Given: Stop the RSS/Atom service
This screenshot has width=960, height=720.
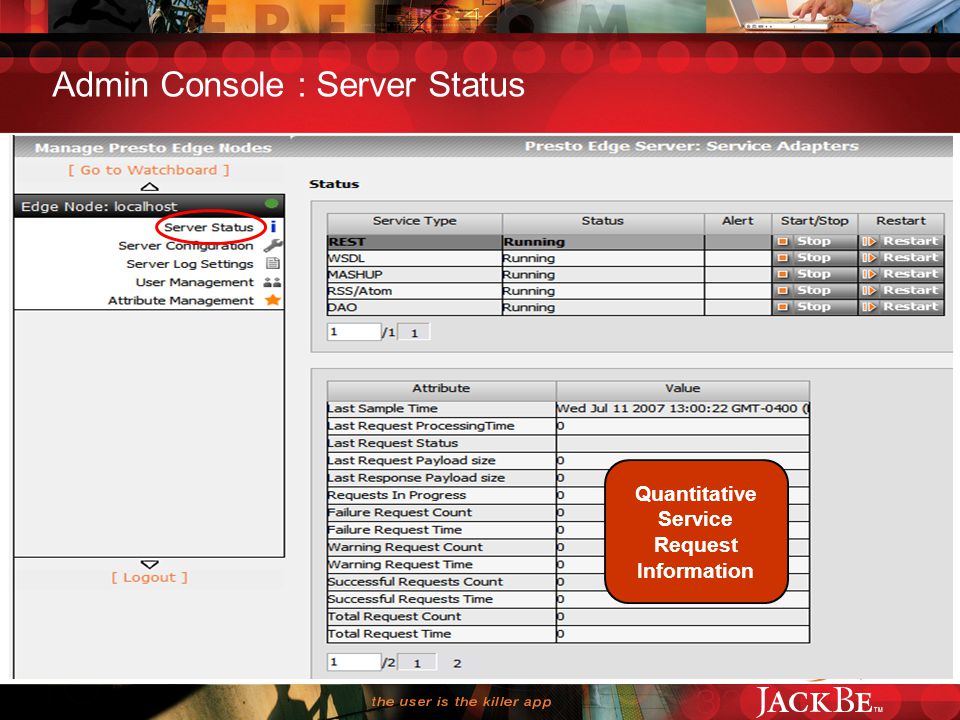Looking at the screenshot, I should pyautogui.click(x=814, y=290).
